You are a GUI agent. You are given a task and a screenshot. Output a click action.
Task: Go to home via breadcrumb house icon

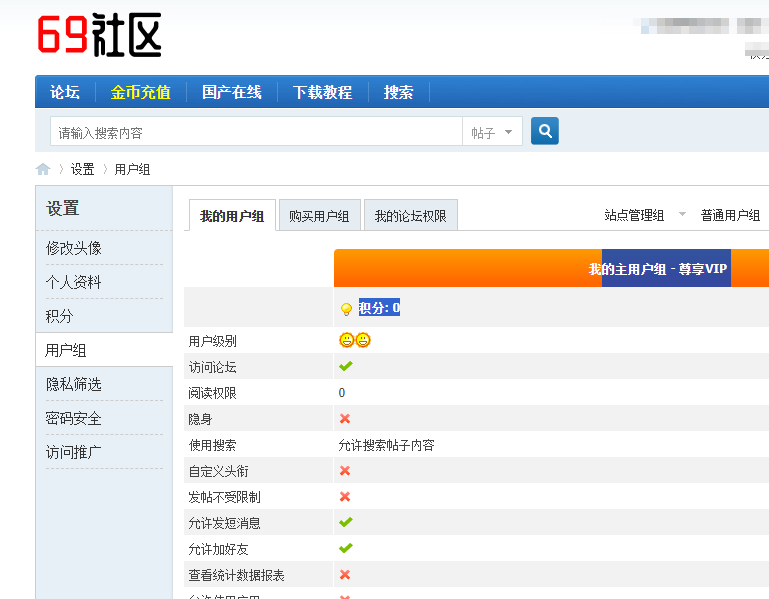(x=43, y=169)
